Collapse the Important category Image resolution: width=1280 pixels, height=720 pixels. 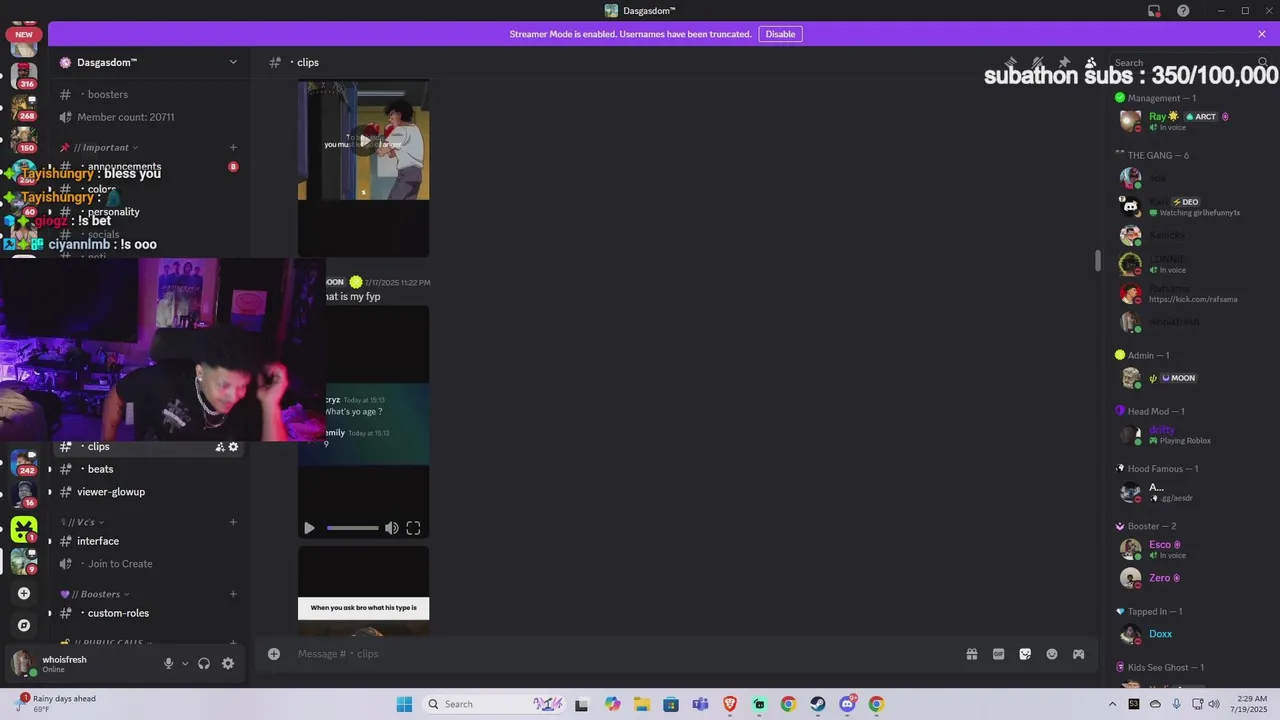(104, 147)
